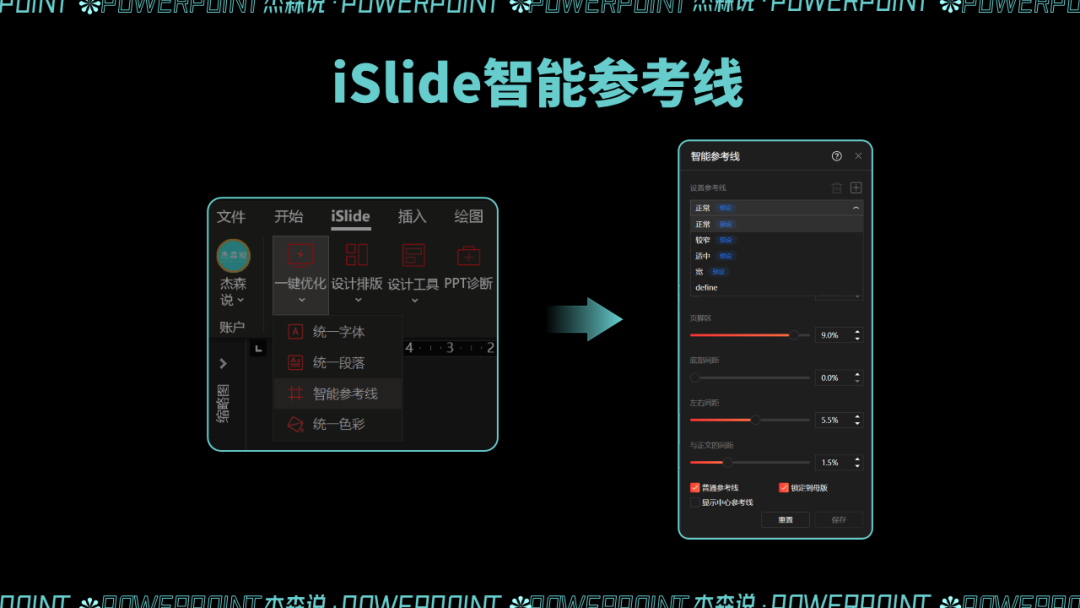This screenshot has width=1080, height=608.
Task: Click the 设计排版 layout icon
Action: (357, 255)
